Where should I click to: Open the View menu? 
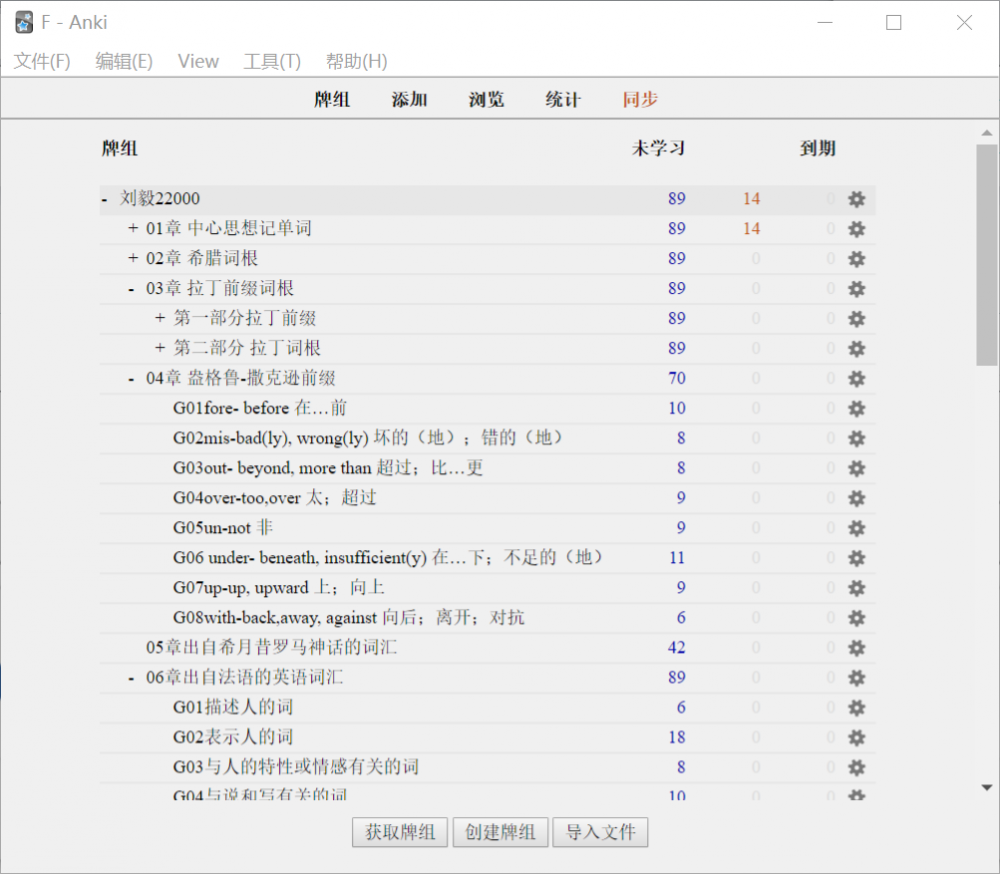pos(198,61)
